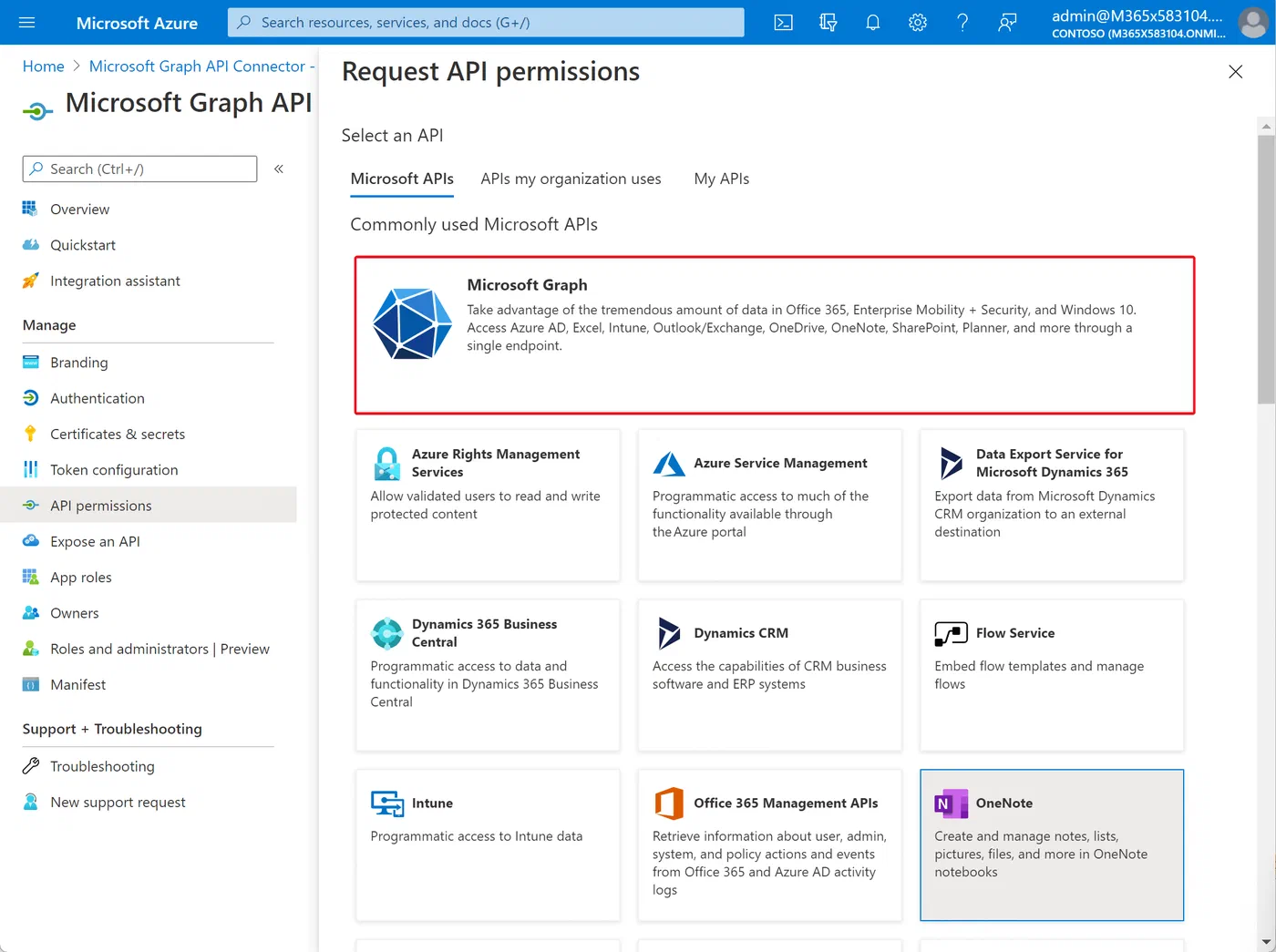Switch to the Microsoft APIs tab
The image size is (1276, 952).
coord(402,179)
